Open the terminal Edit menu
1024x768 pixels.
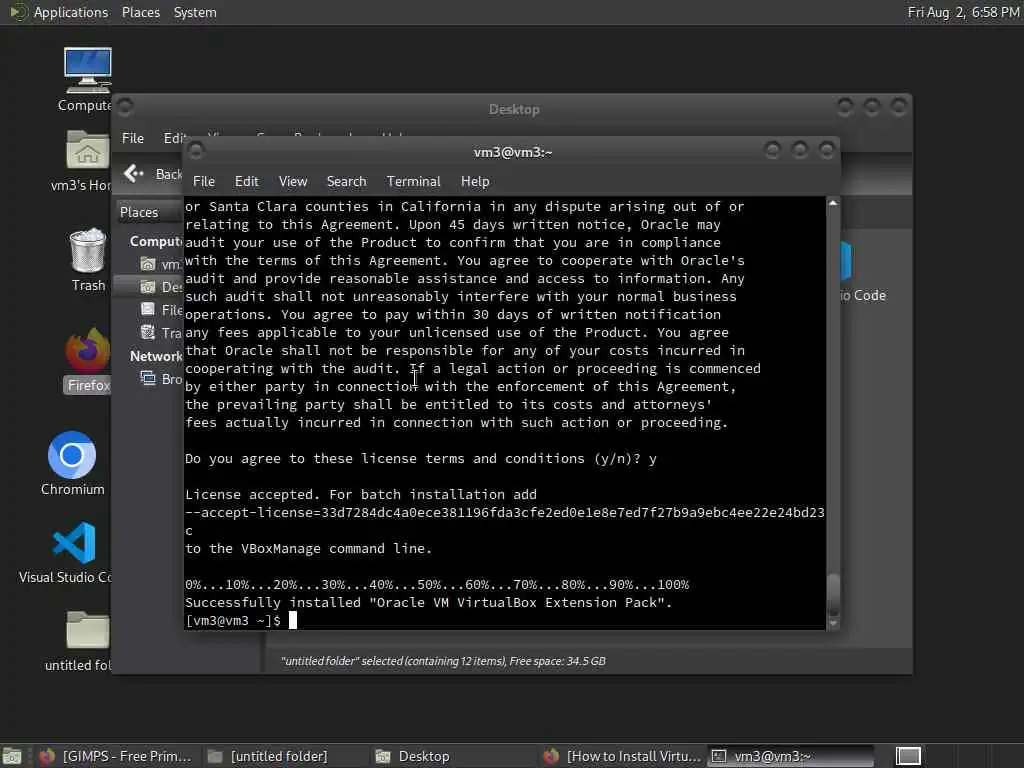[x=247, y=182]
